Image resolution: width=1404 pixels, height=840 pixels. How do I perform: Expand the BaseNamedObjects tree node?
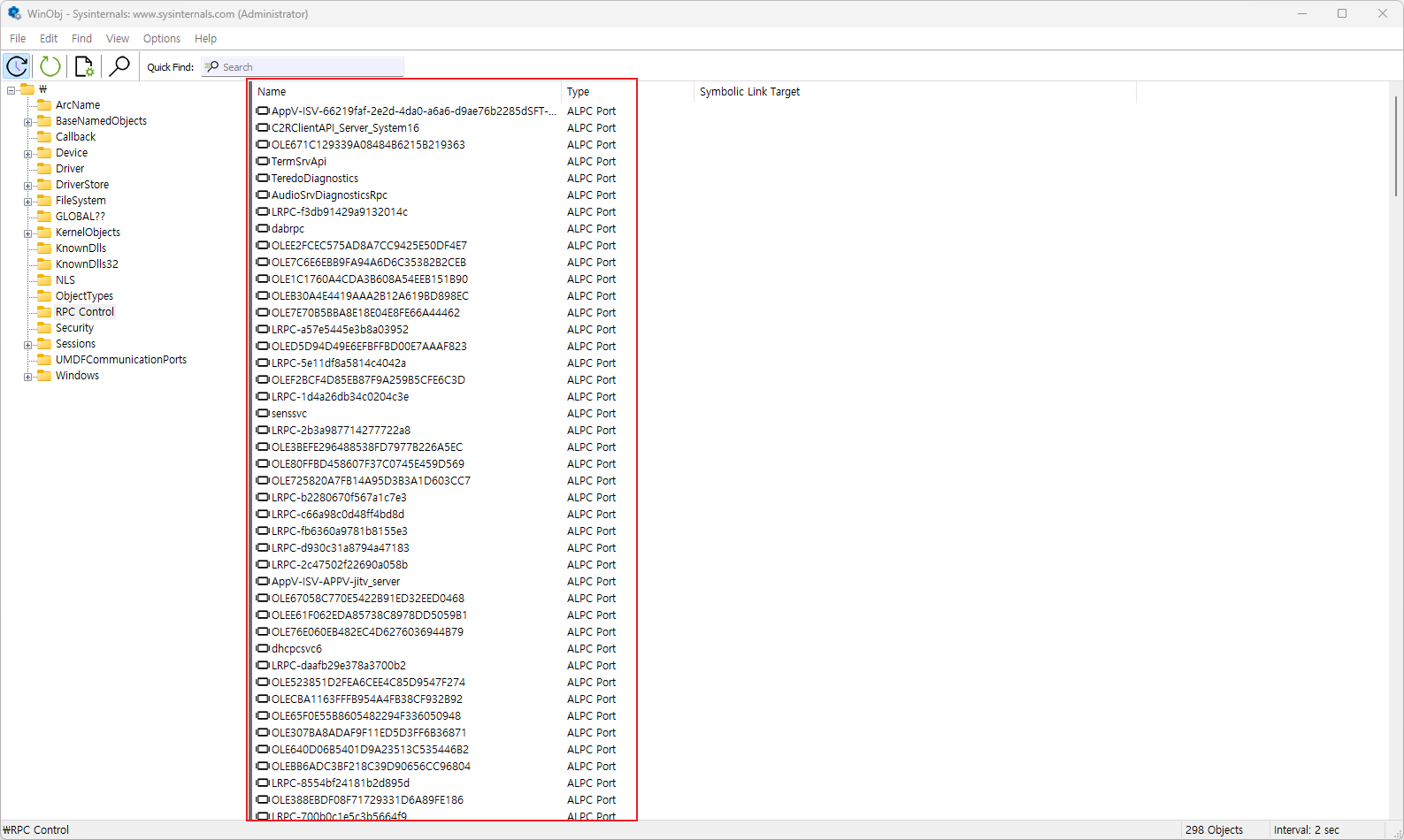pos(27,122)
